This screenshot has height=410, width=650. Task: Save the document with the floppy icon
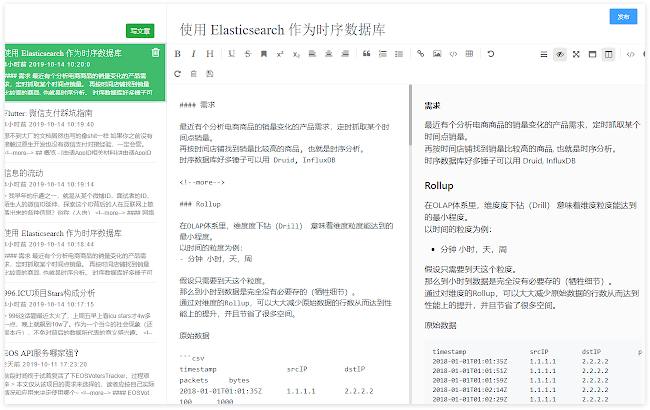[210, 74]
